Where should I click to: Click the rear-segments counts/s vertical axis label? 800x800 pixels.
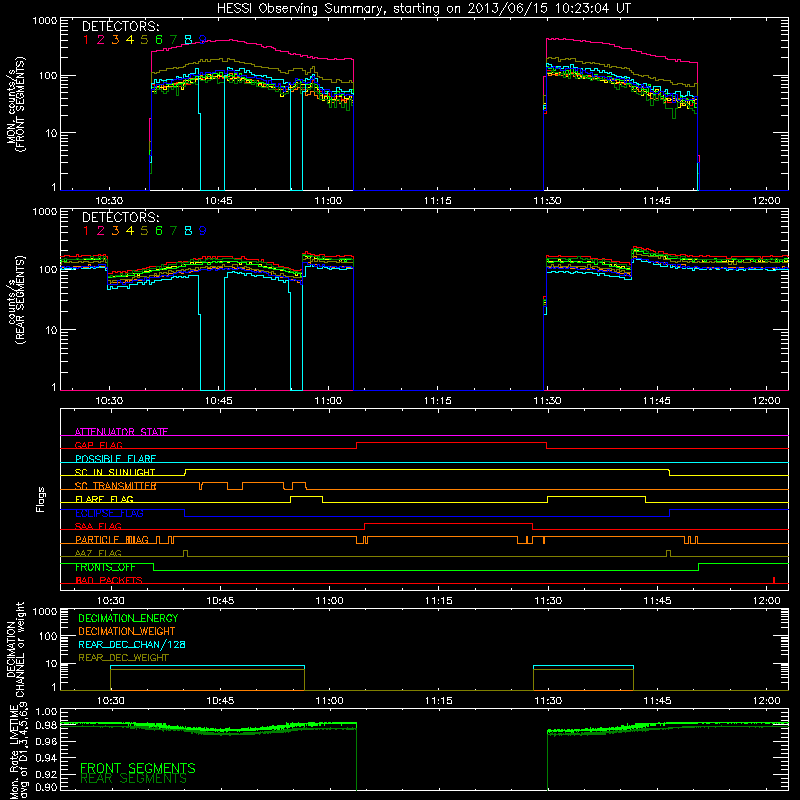(15, 300)
